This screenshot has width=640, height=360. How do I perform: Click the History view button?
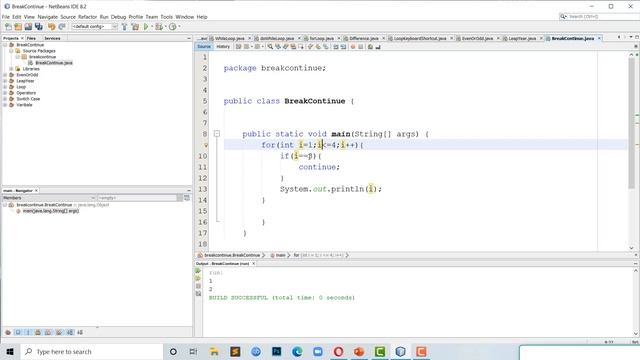pyautogui.click(x=223, y=47)
